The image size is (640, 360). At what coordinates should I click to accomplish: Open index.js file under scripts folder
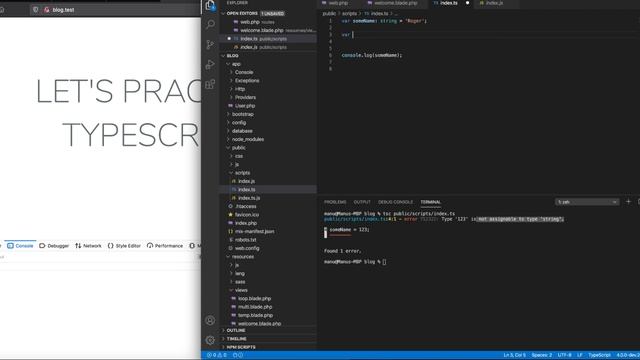tap(246, 181)
